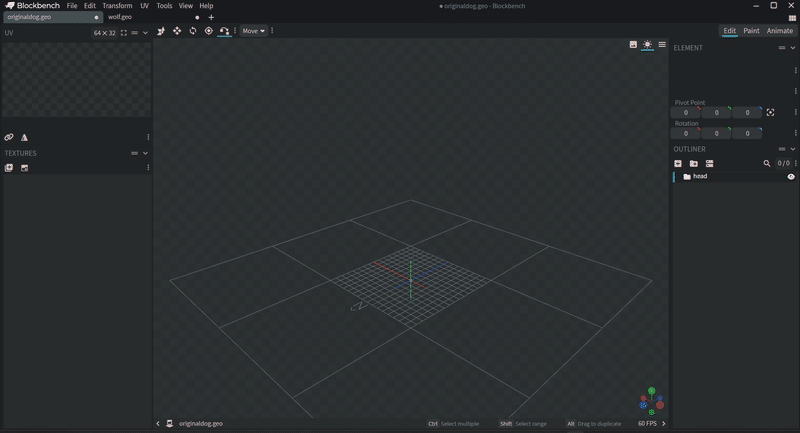Click the originaldog.geo model icon in status bar

pos(169,424)
